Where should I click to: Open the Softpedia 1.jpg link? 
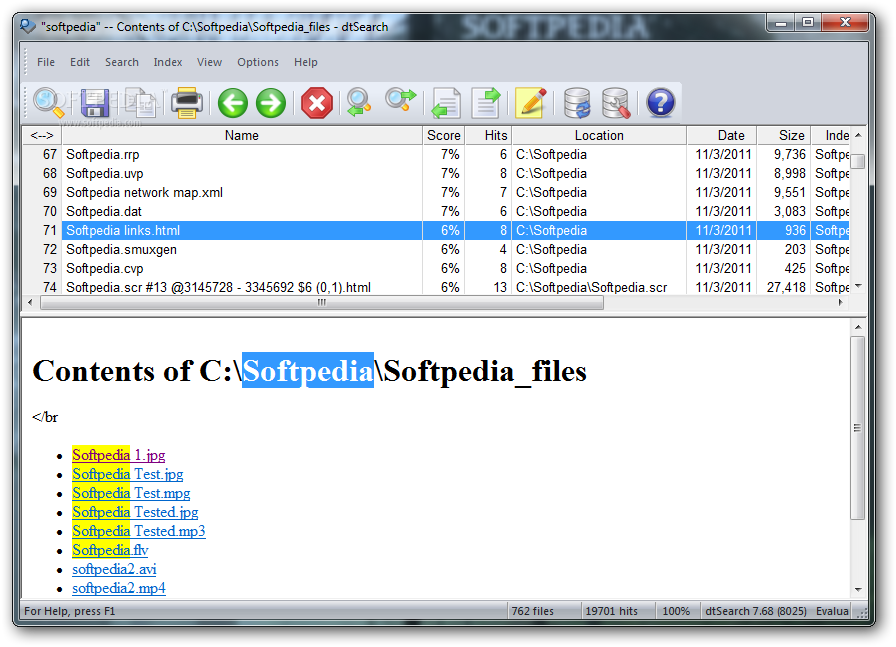[x=118, y=456]
